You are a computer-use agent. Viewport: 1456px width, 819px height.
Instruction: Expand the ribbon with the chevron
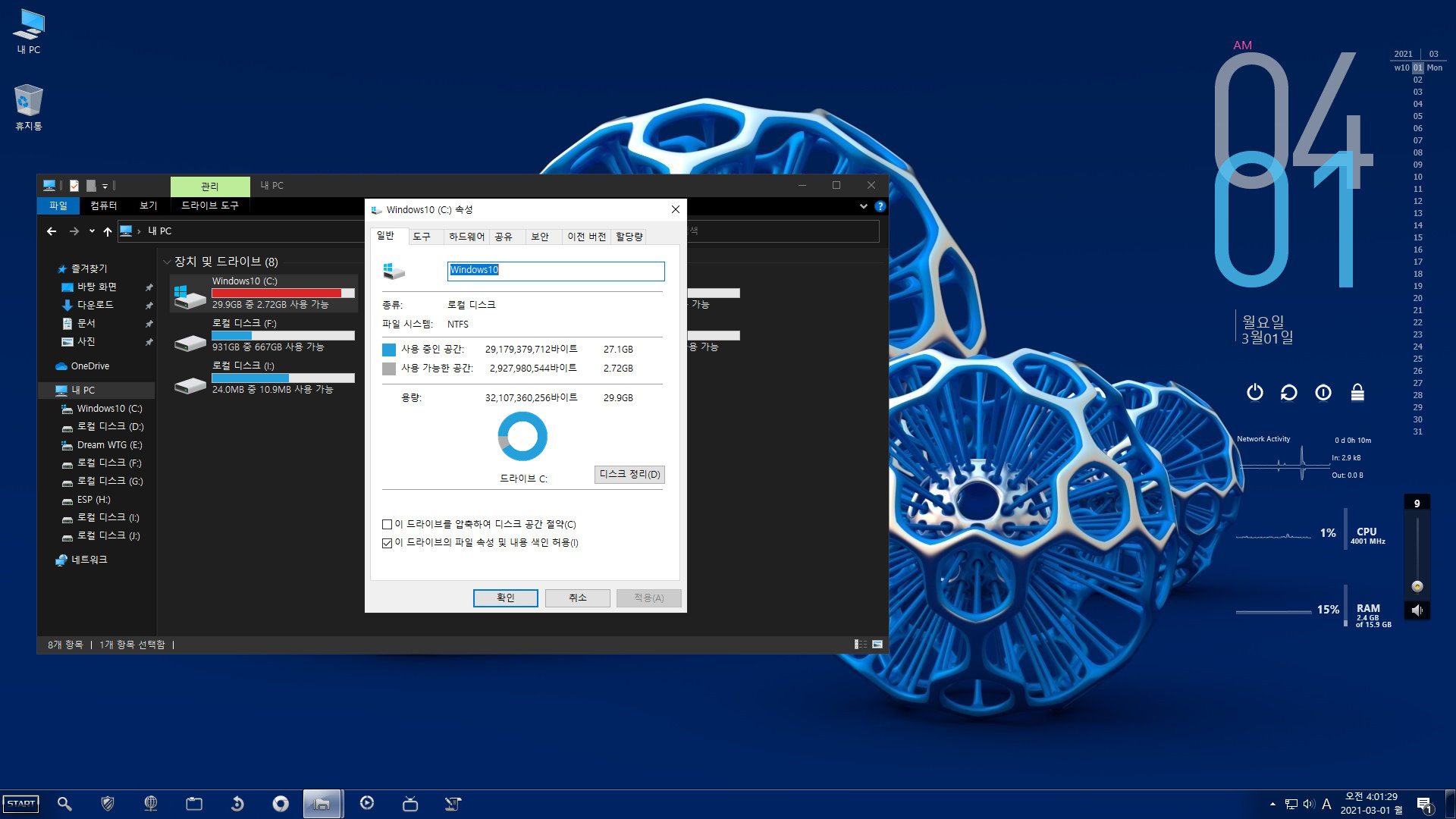tap(863, 206)
